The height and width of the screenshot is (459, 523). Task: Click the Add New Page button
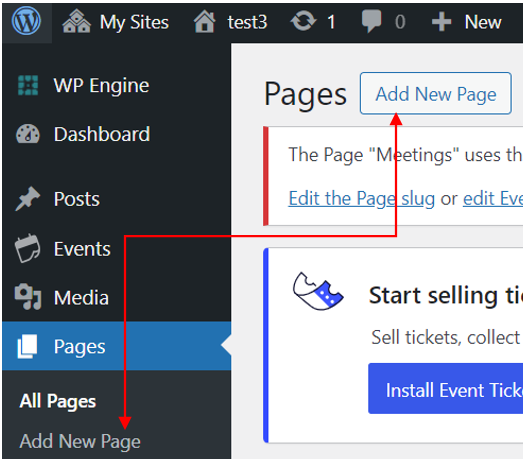coord(436,93)
